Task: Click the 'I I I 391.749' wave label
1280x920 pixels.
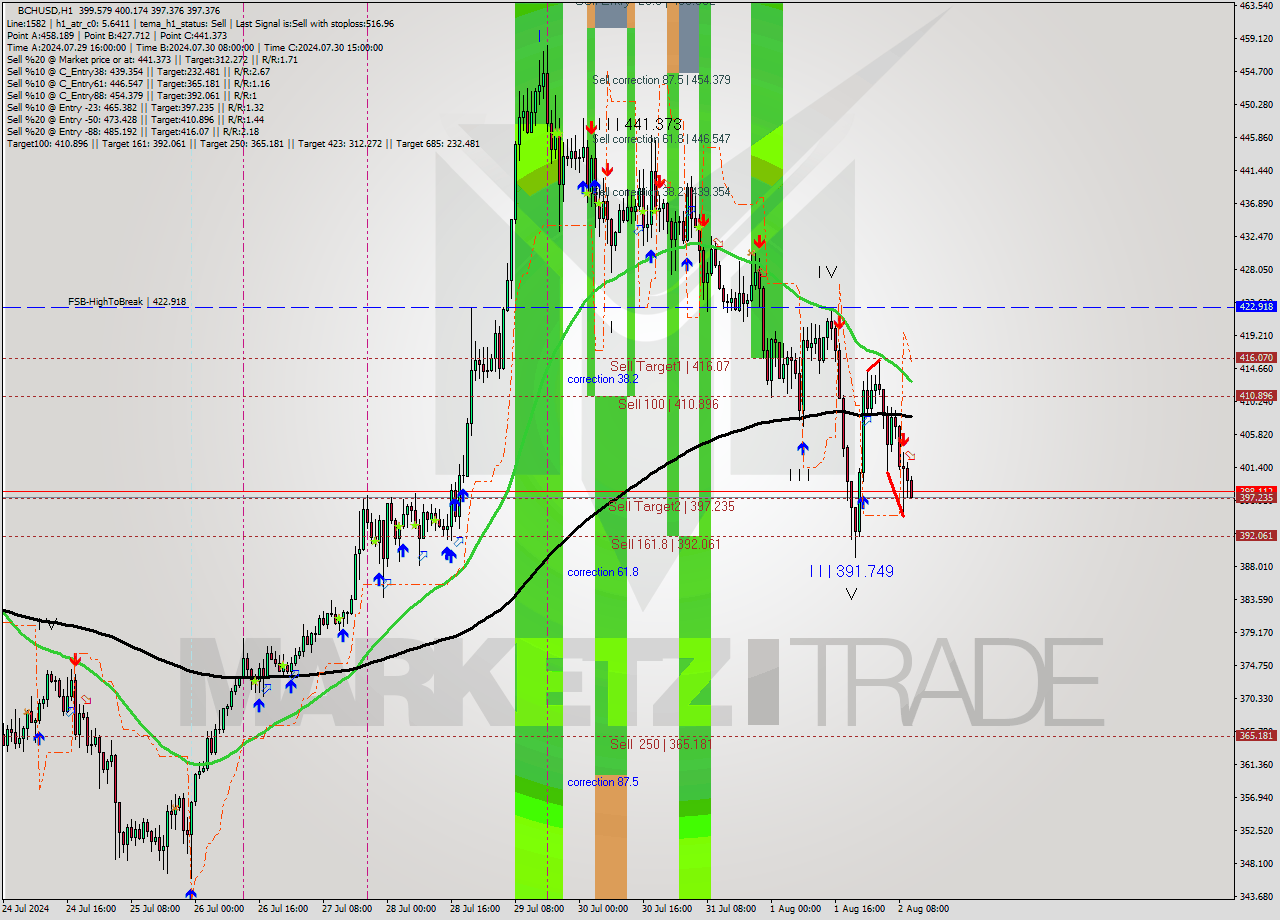Action: coord(852,571)
